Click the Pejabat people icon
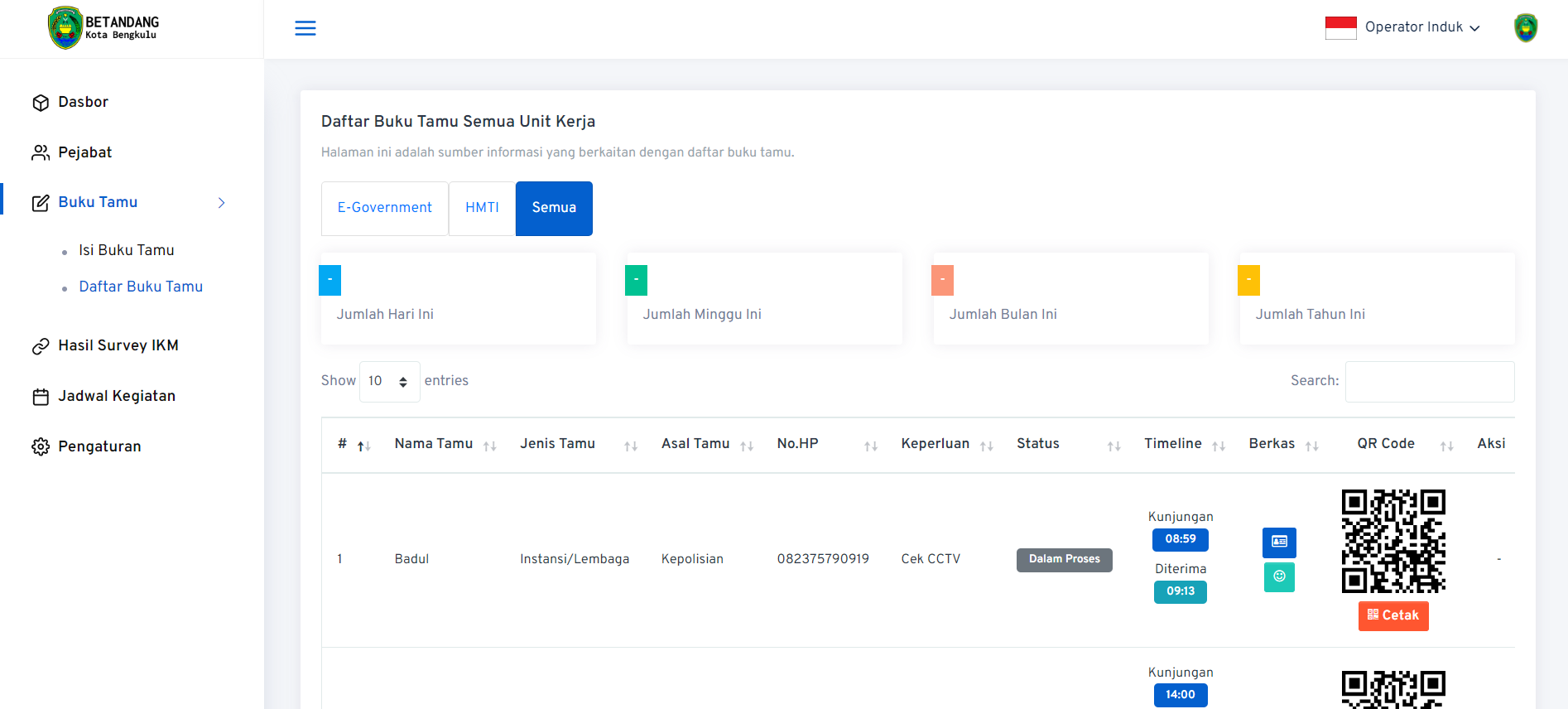This screenshot has width=1568, height=709. tap(41, 153)
